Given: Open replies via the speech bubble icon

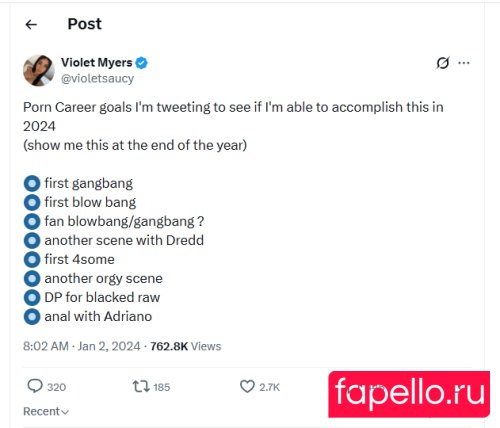Looking at the screenshot, I should click(x=35, y=386).
